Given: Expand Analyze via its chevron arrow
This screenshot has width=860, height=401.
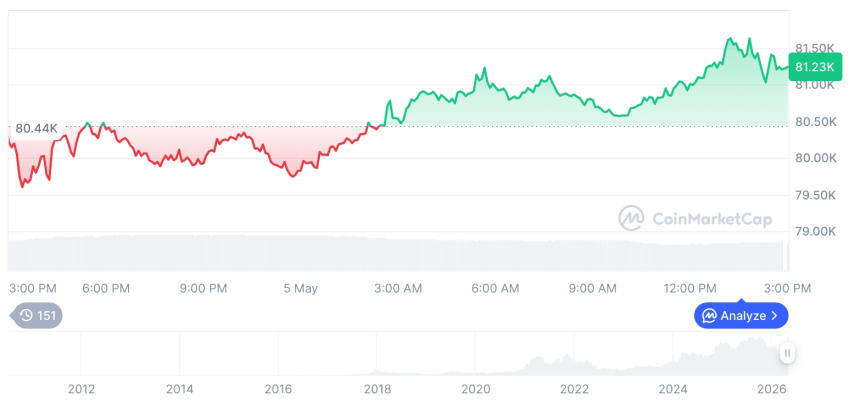Looking at the screenshot, I should coord(774,315).
